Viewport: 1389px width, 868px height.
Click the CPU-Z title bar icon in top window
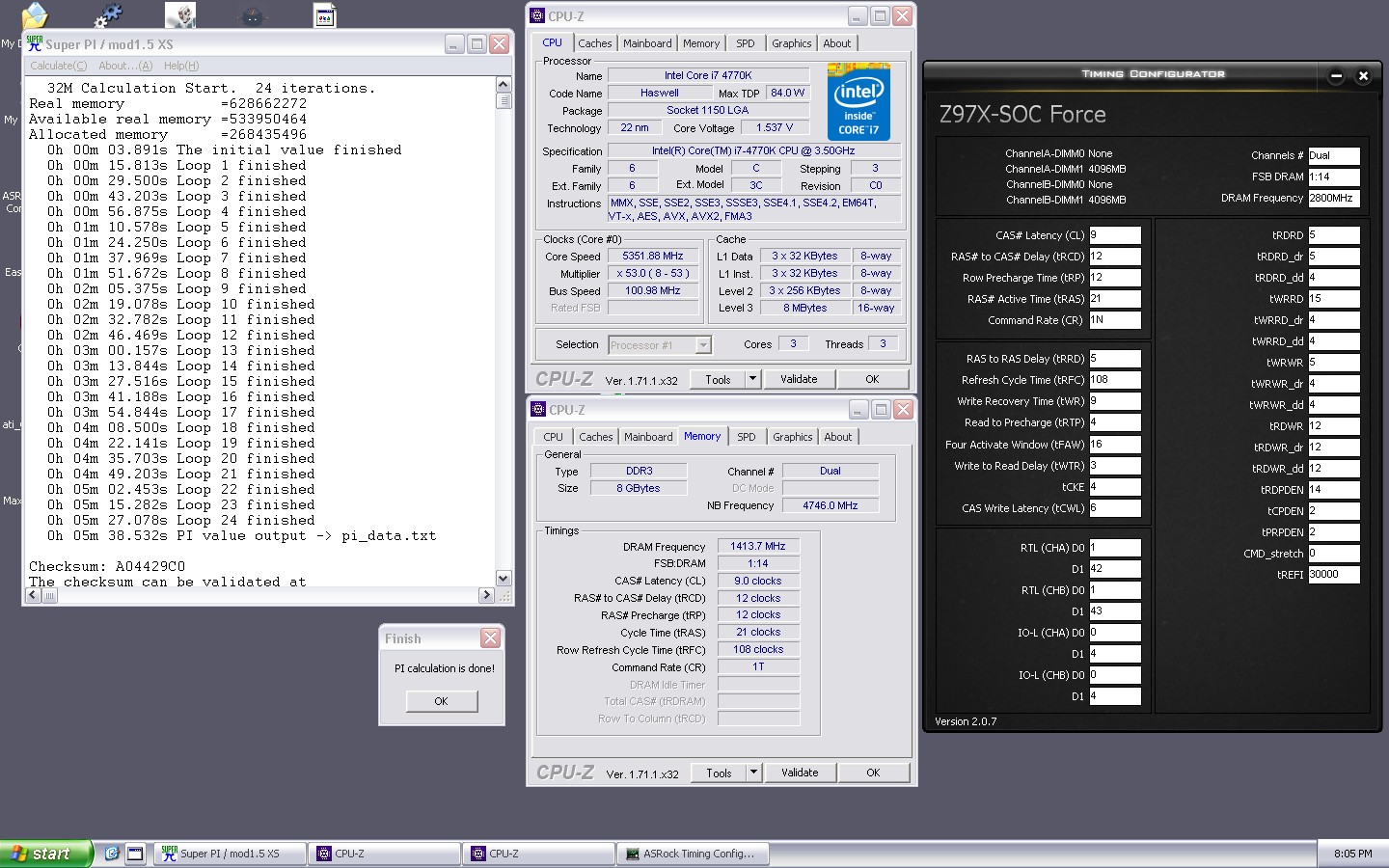coord(537,15)
